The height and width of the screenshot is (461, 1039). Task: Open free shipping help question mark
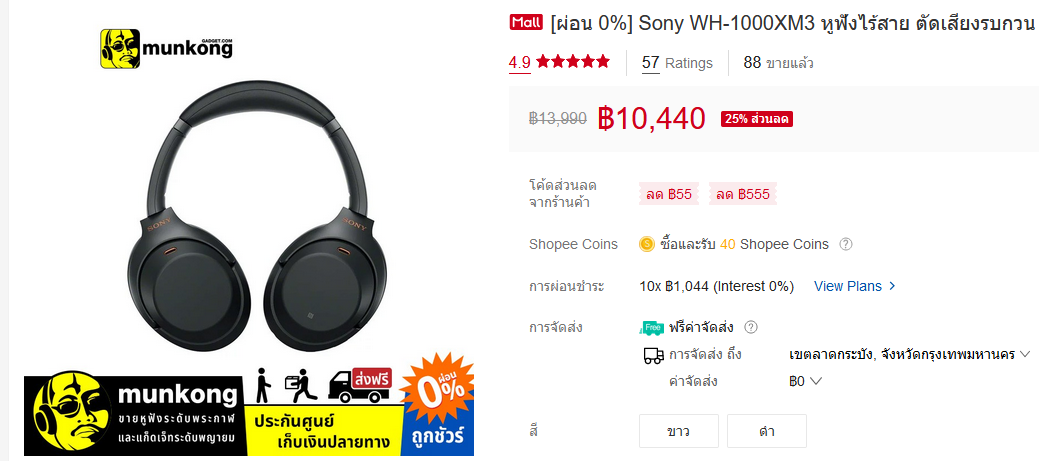coord(751,327)
